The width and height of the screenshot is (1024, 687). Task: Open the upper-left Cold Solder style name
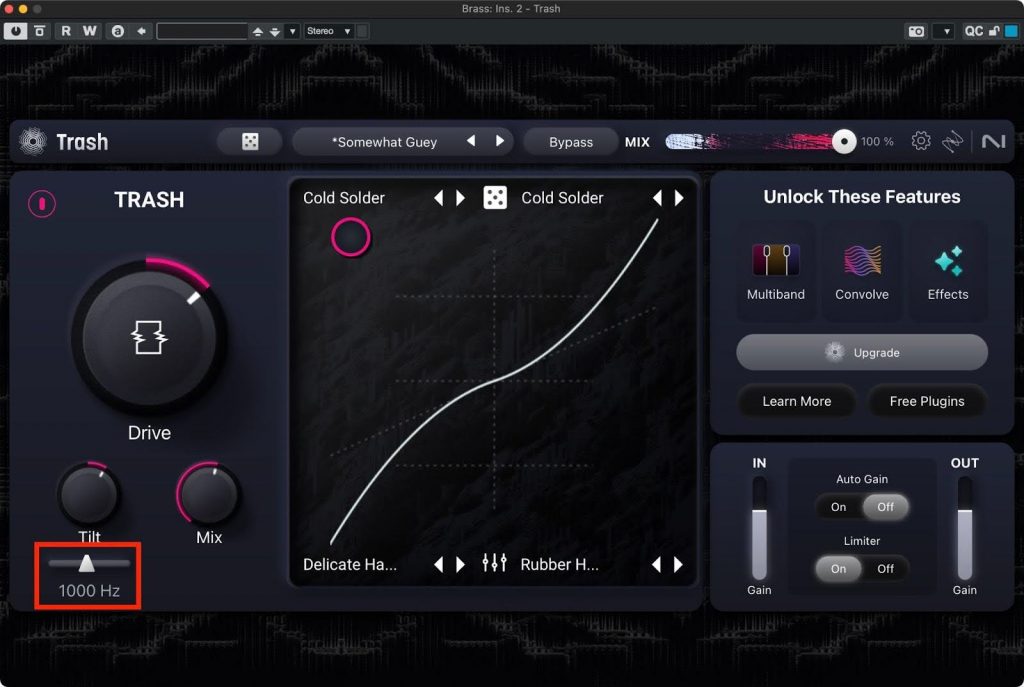click(x=344, y=198)
